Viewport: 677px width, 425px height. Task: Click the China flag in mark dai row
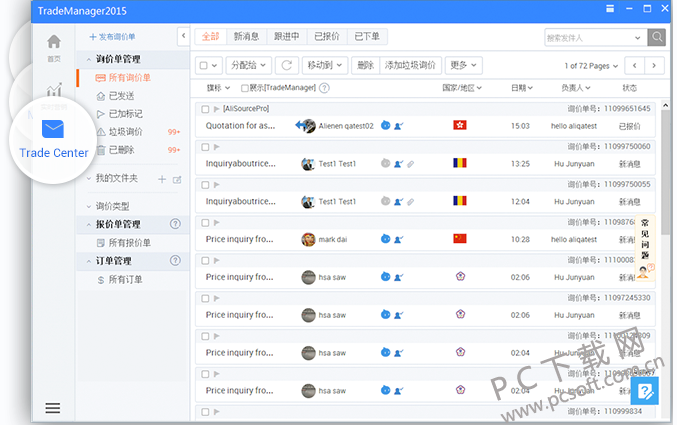tap(460, 238)
